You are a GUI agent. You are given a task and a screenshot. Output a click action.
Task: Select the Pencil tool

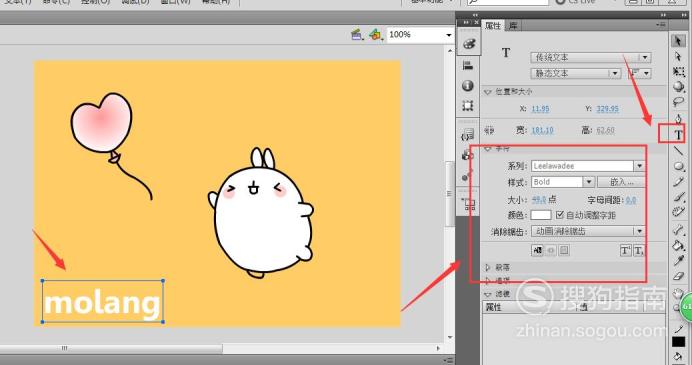click(678, 182)
